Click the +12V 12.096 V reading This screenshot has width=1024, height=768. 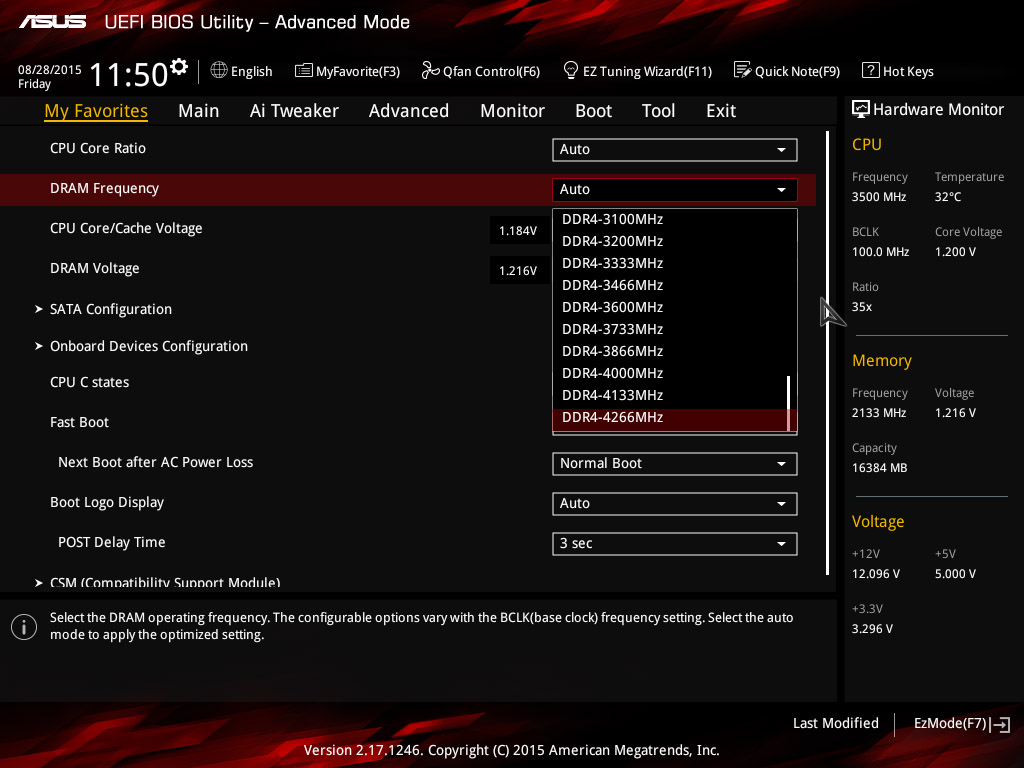pos(876,573)
